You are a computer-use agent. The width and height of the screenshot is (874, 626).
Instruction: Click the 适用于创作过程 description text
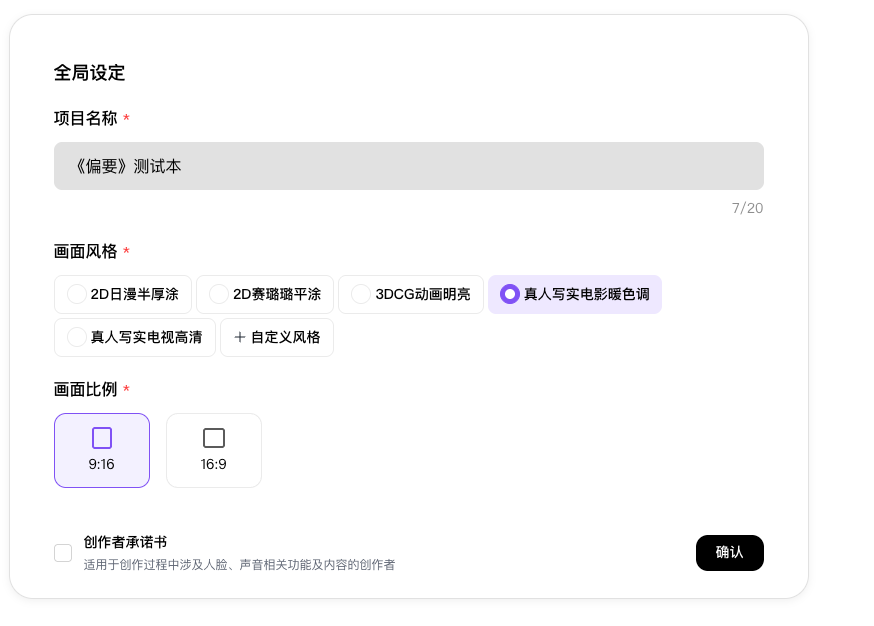239,565
